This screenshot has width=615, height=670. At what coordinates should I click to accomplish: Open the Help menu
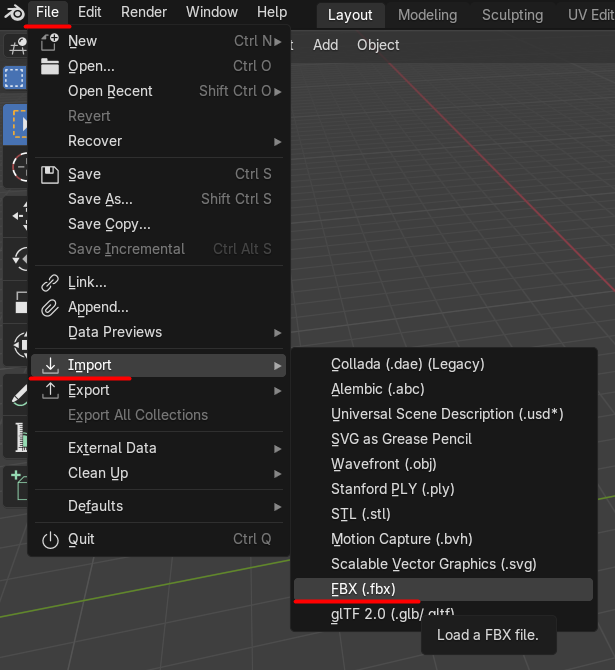point(272,12)
